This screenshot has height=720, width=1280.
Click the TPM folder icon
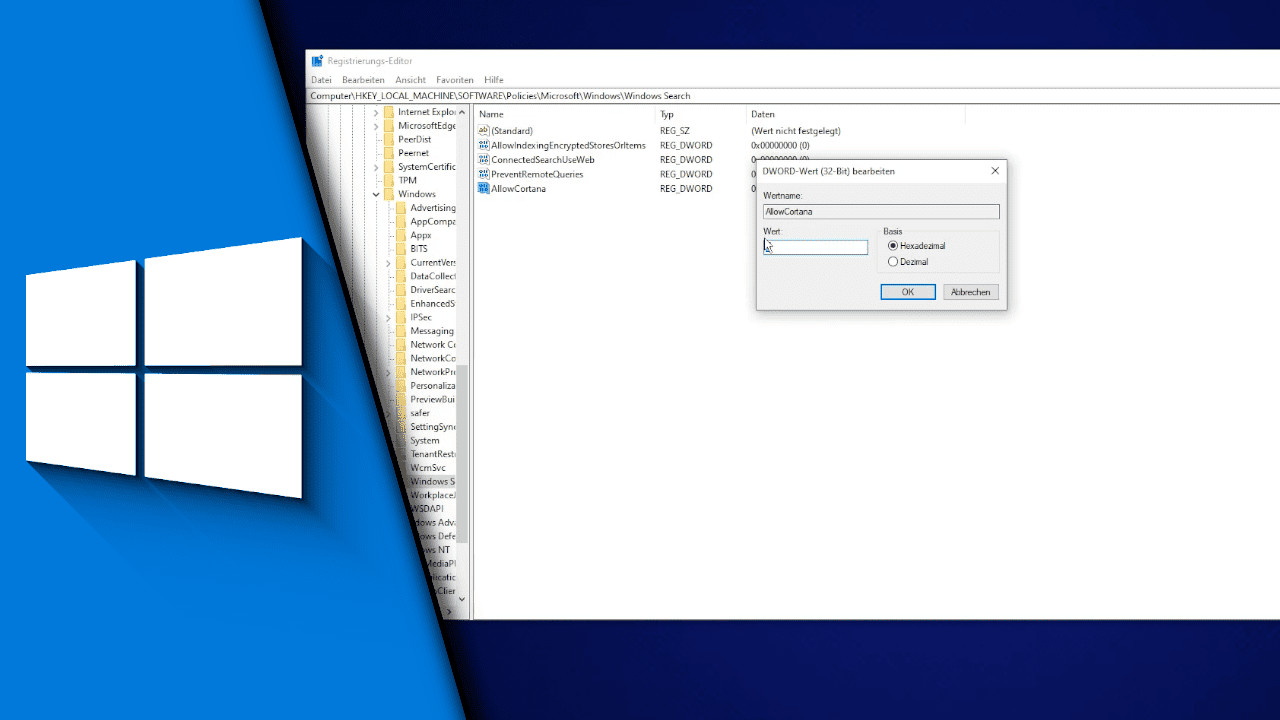point(389,180)
